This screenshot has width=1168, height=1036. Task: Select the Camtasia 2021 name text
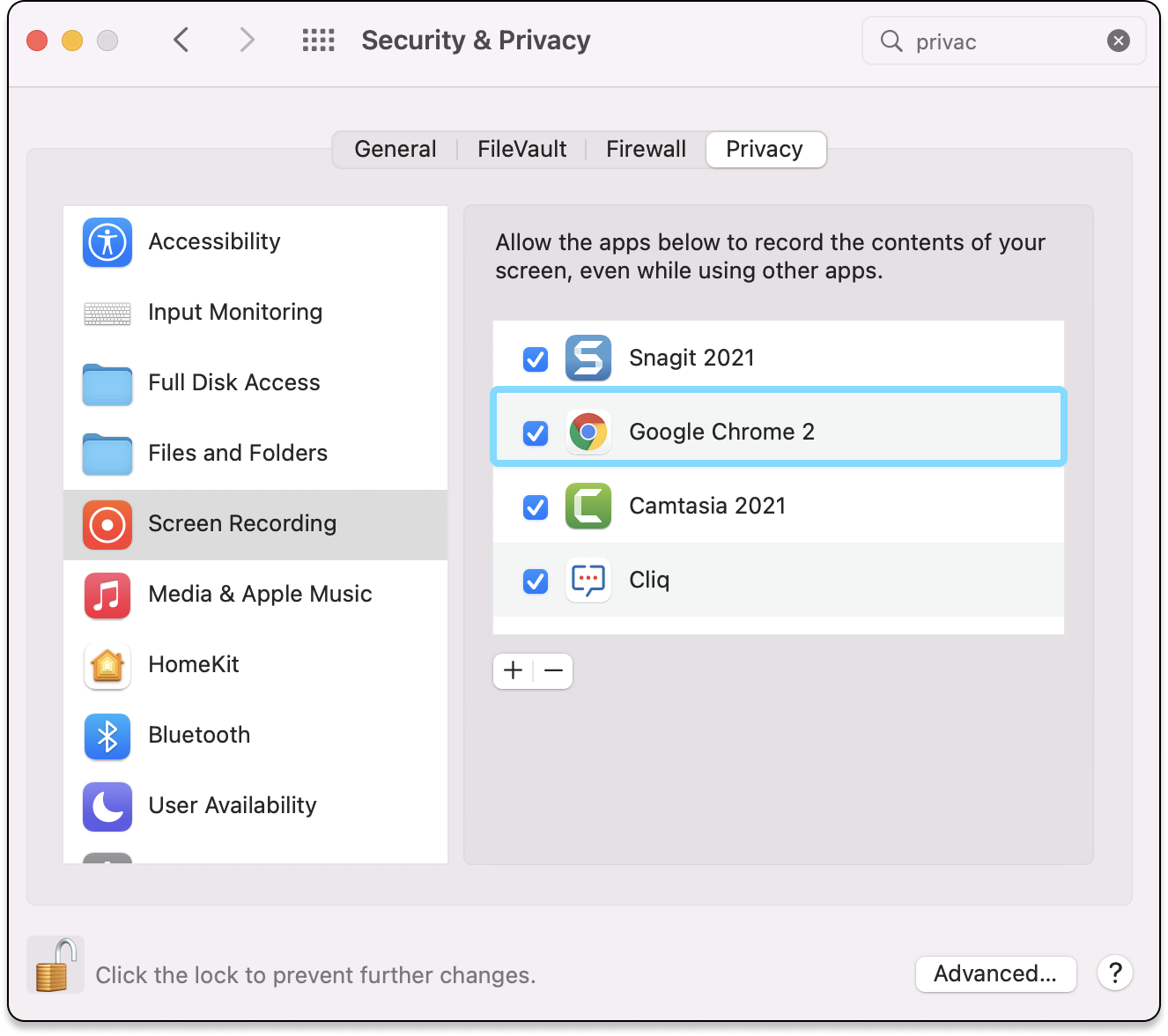click(x=707, y=506)
